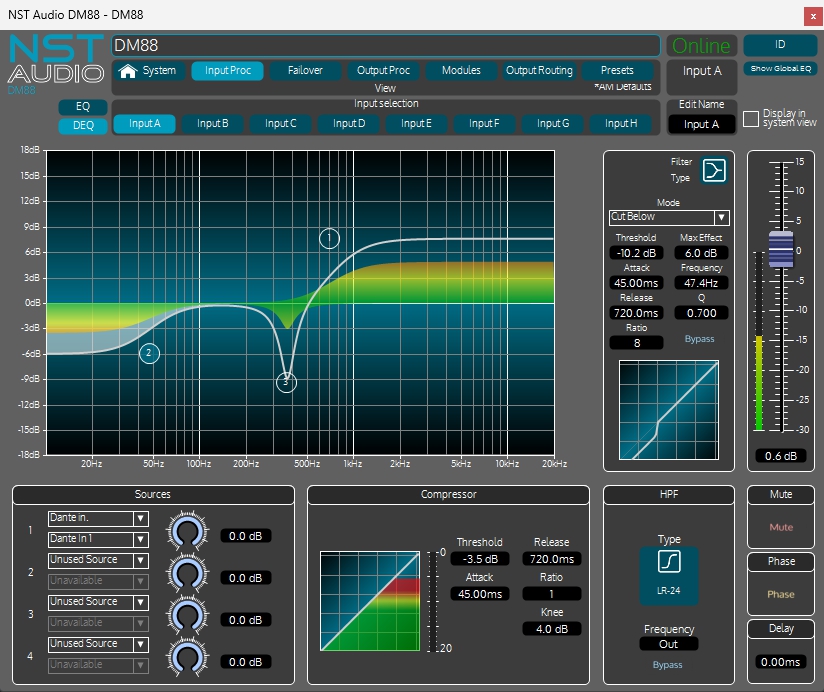Click the DEQ Release 720.0ms field
The width and height of the screenshot is (824, 692).
(x=636, y=313)
